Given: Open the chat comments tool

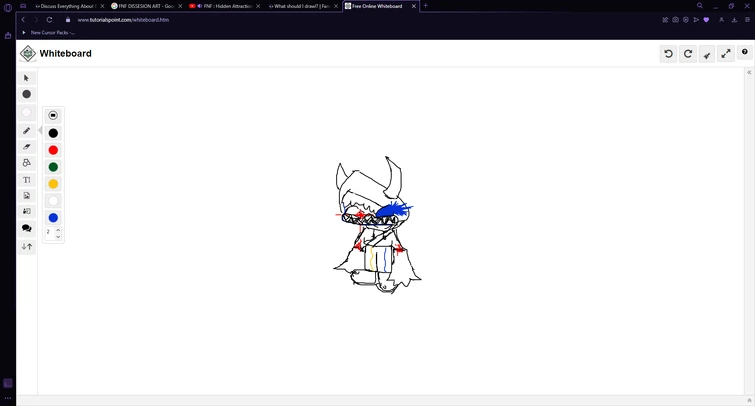Looking at the screenshot, I should (26, 228).
